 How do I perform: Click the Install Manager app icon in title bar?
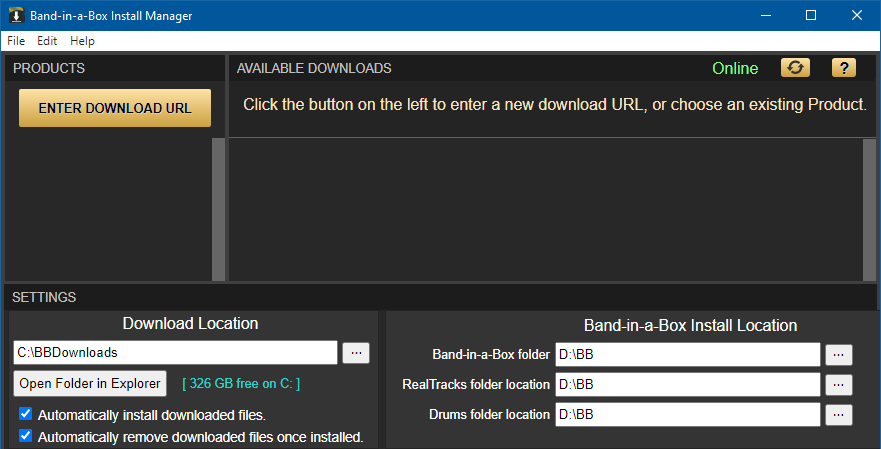[x=16, y=15]
